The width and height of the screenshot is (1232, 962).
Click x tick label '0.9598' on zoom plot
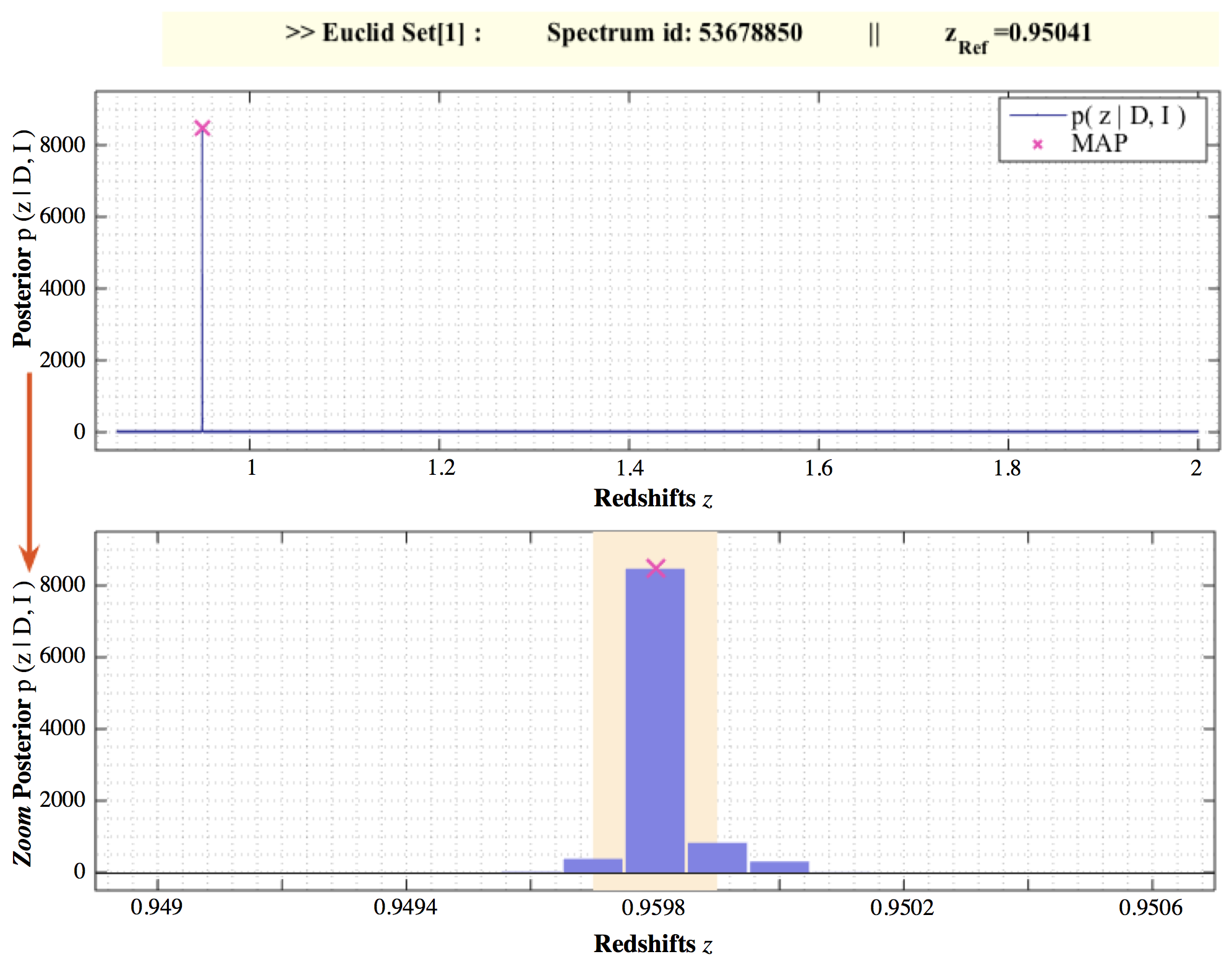[654, 908]
